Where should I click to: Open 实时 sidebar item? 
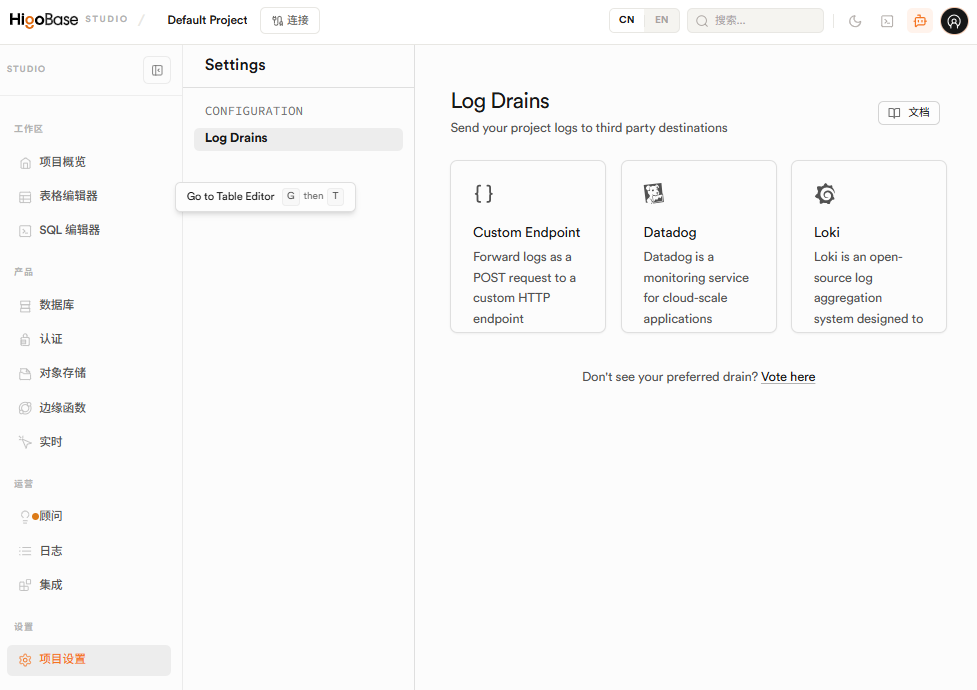click(x=88, y=442)
